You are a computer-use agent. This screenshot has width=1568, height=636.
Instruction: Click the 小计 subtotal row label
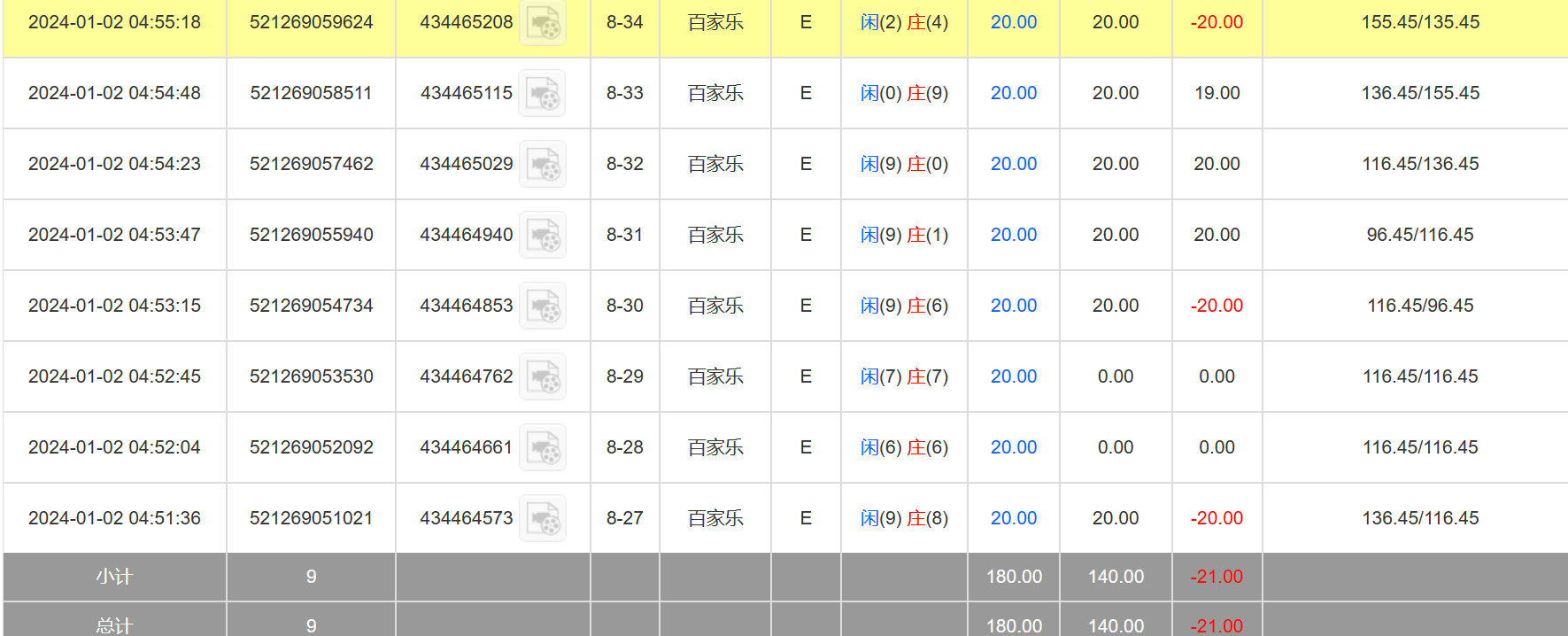(x=114, y=577)
